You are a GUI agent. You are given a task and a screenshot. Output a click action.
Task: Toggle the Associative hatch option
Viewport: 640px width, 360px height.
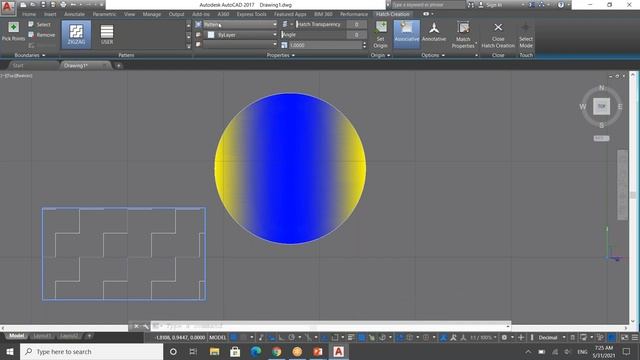(407, 34)
